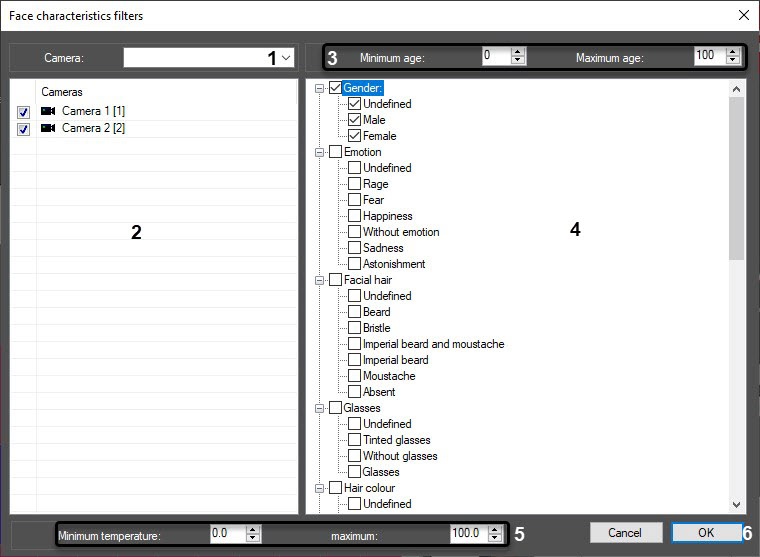Close the Face characteristics filters dialog
760x557 pixels.
pyautogui.click(x=744, y=15)
